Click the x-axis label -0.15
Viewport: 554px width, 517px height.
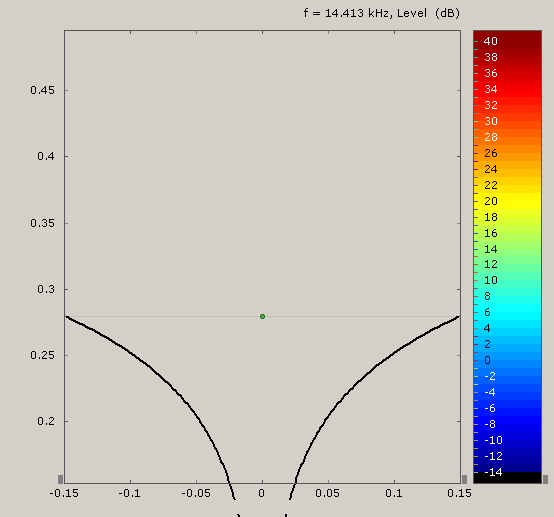point(64,493)
